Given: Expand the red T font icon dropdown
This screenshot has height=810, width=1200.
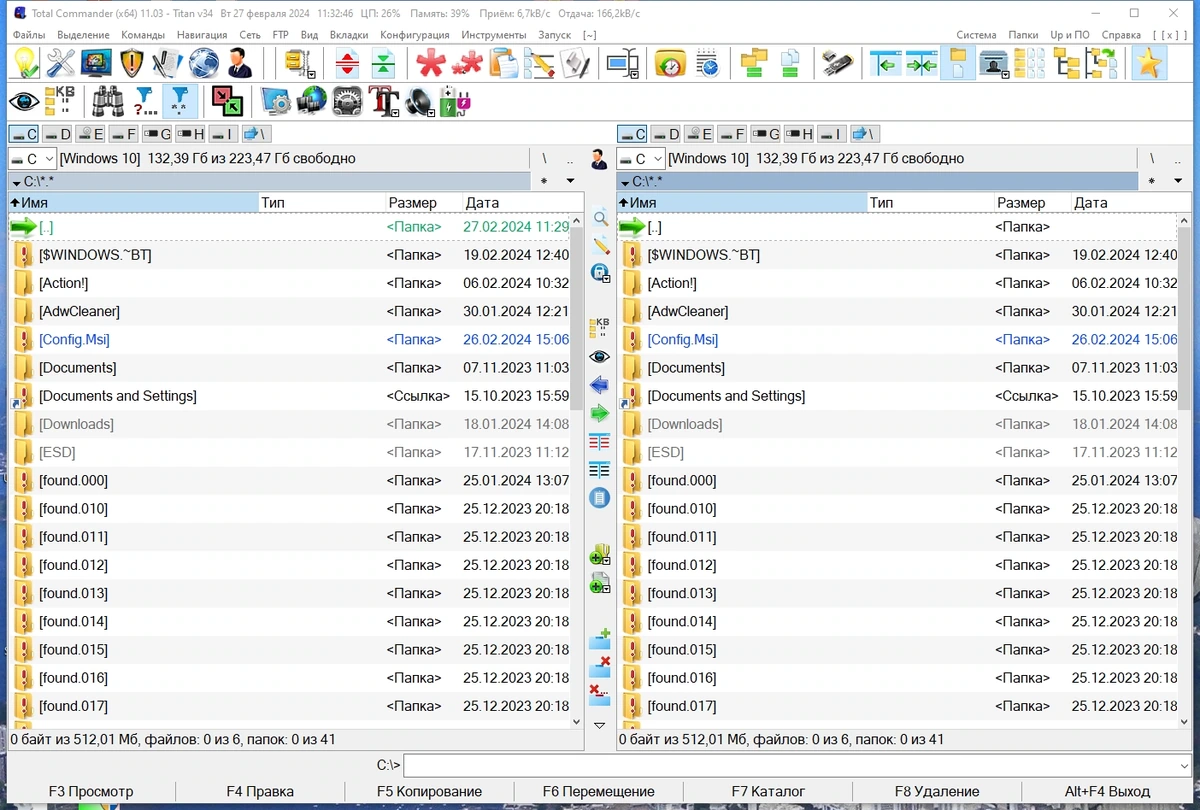Looking at the screenshot, I should pos(396,113).
